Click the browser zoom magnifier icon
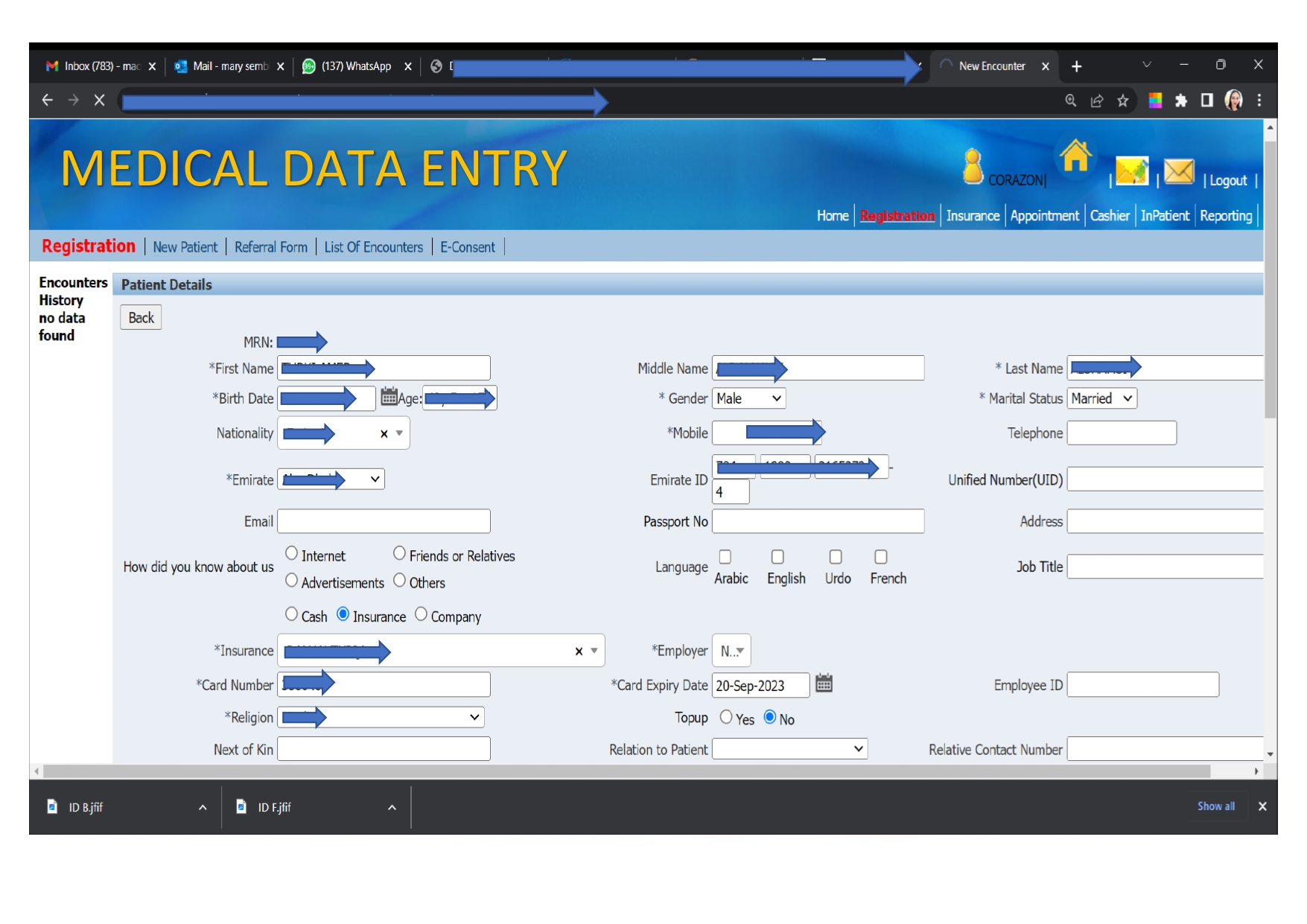 (1071, 101)
